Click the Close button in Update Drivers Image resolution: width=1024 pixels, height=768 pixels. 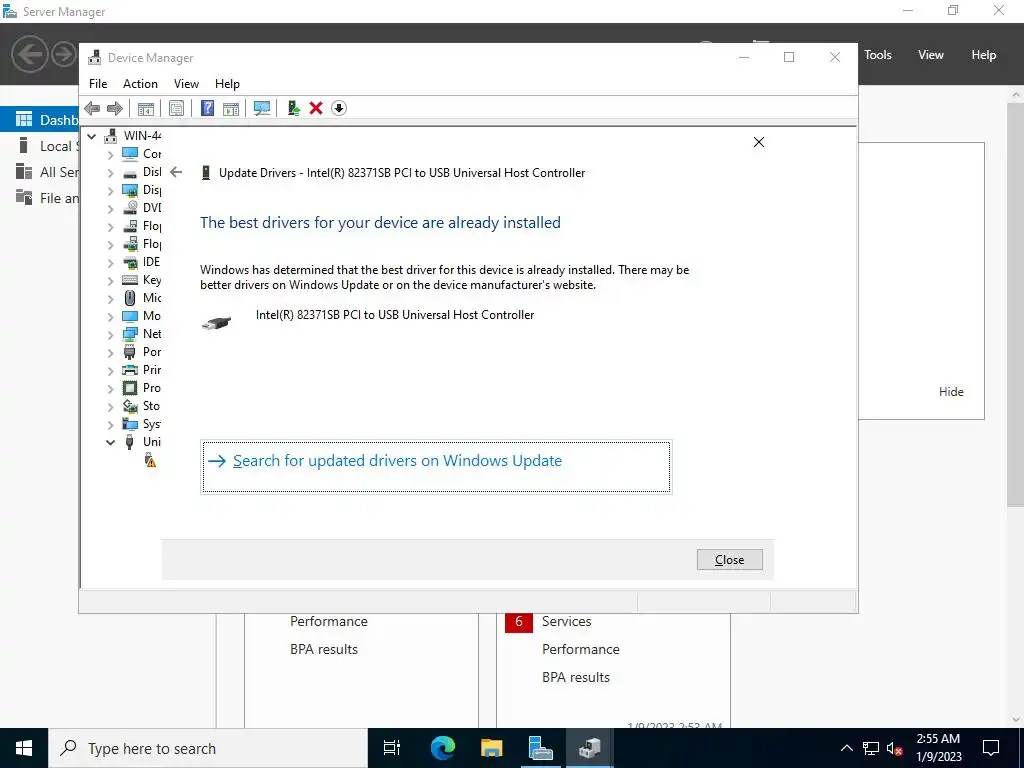729,560
